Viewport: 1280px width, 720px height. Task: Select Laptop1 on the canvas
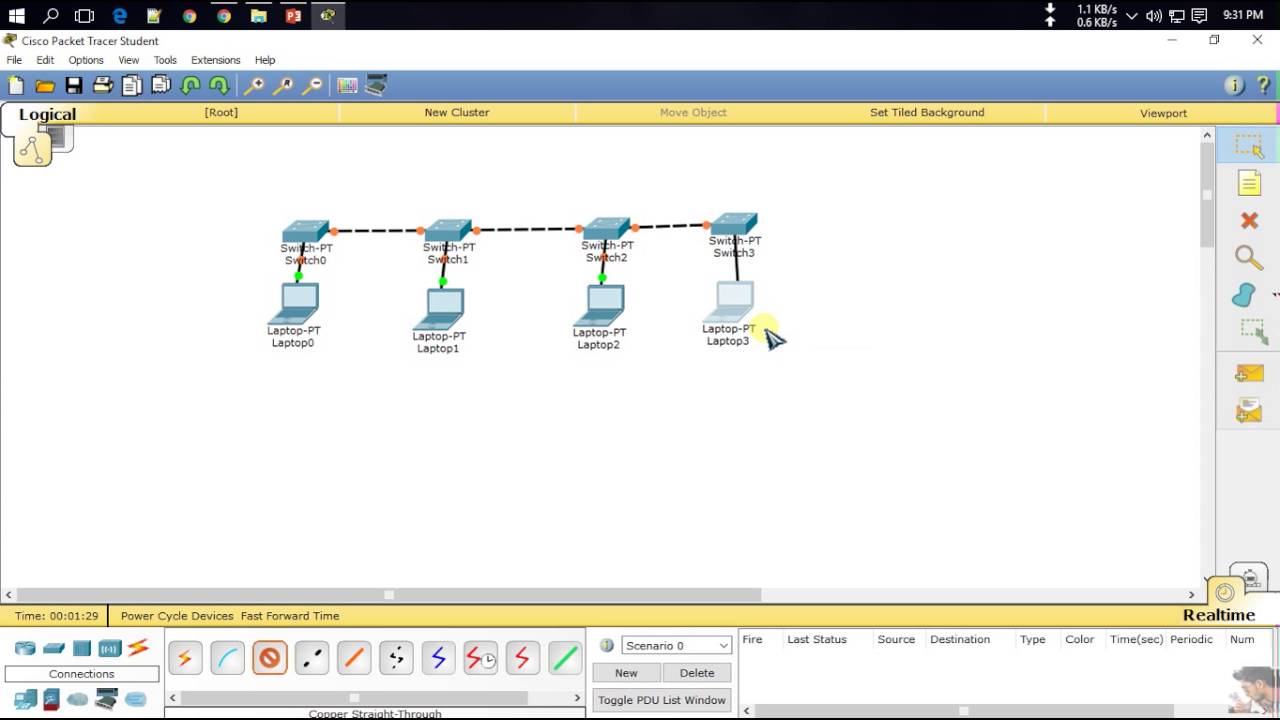tap(438, 309)
